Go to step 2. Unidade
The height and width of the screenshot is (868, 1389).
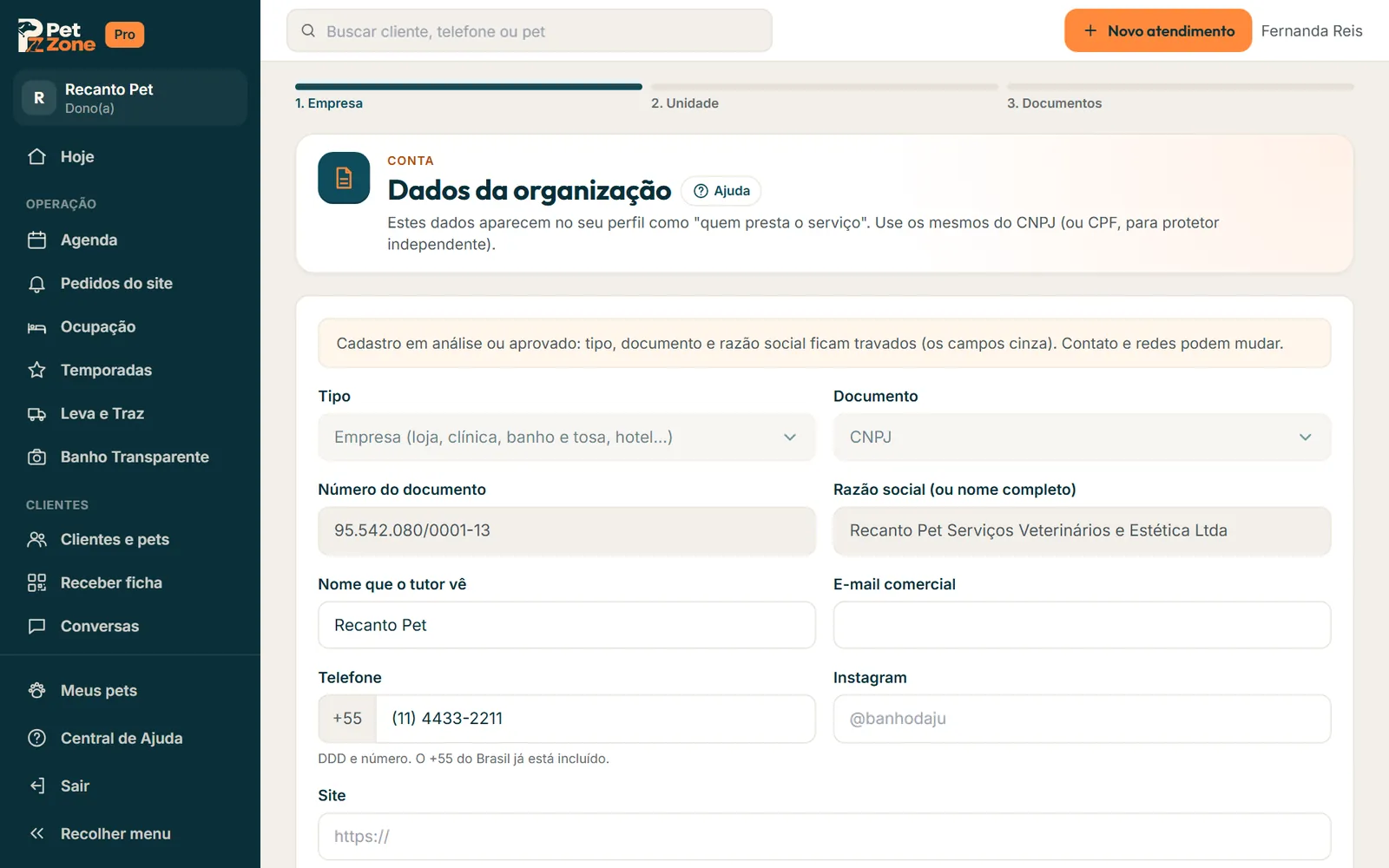685,103
